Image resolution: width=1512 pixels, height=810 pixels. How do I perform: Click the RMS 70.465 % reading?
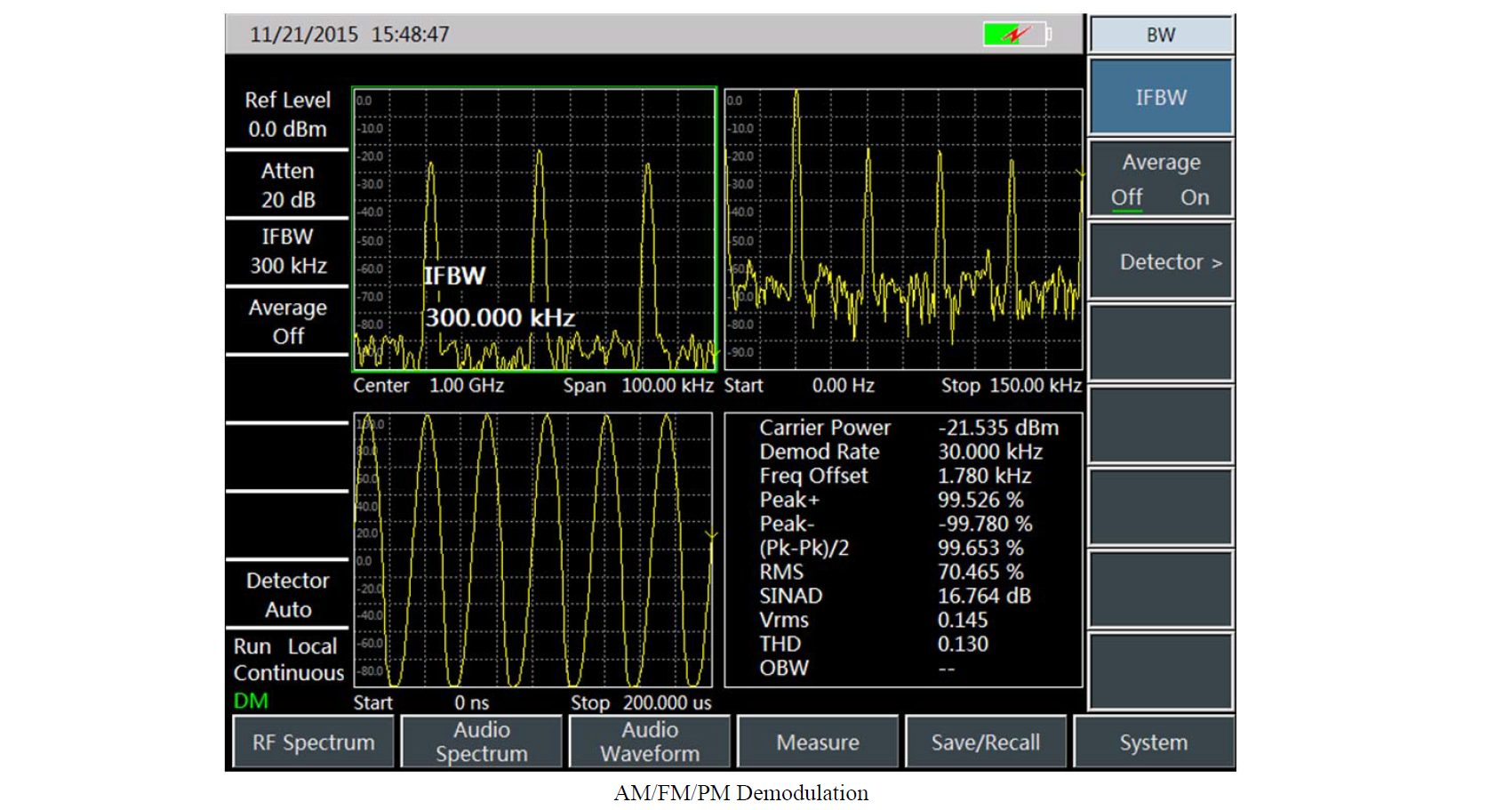pyautogui.click(x=892, y=572)
